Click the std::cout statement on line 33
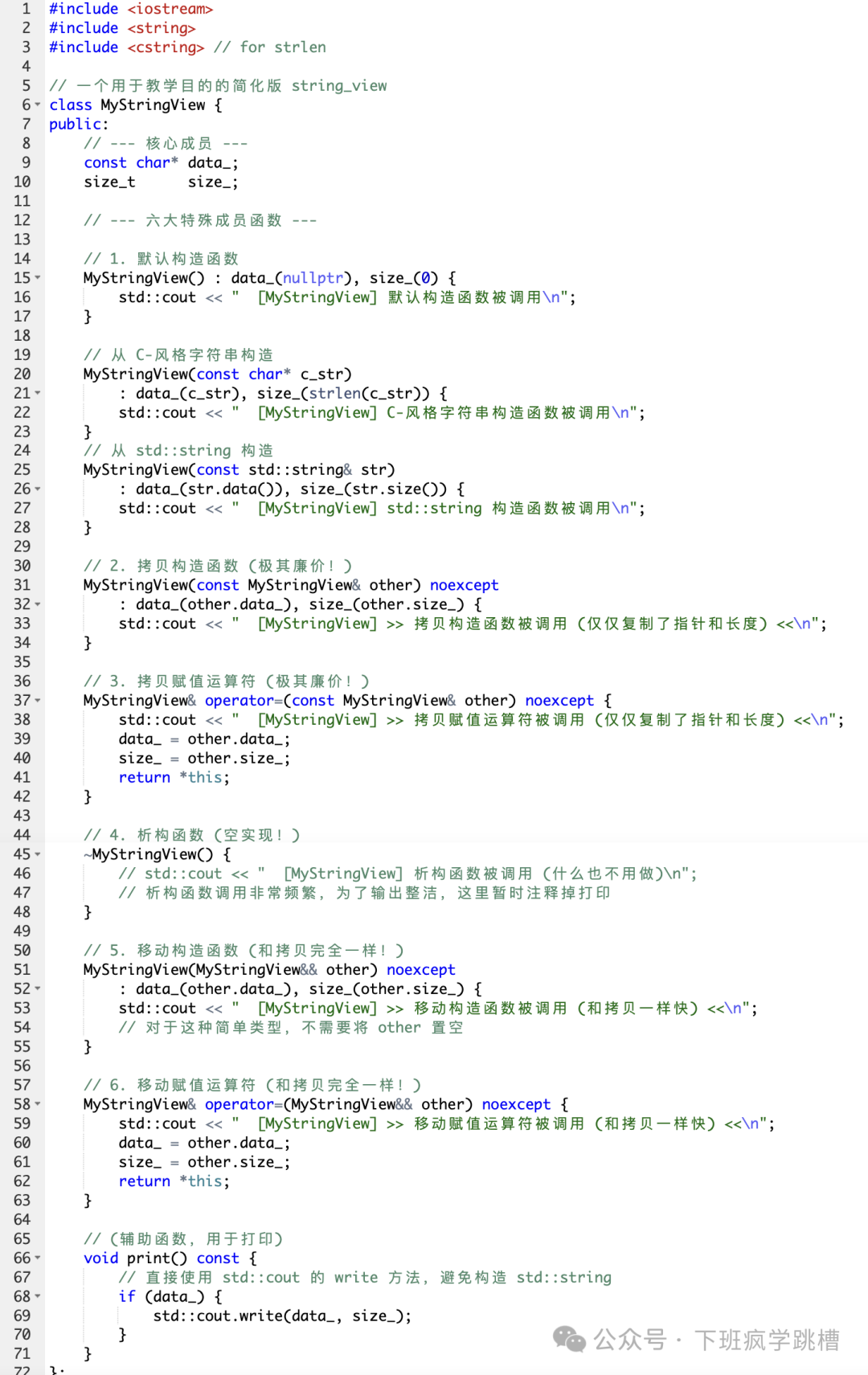This screenshot has width=868, height=1375. [473, 624]
